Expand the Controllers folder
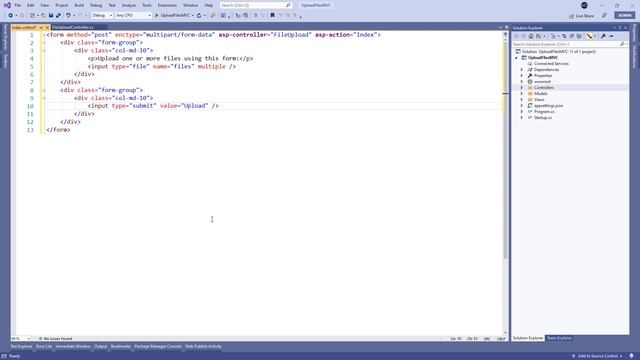Viewport: 640px width, 360px height. (x=522, y=88)
